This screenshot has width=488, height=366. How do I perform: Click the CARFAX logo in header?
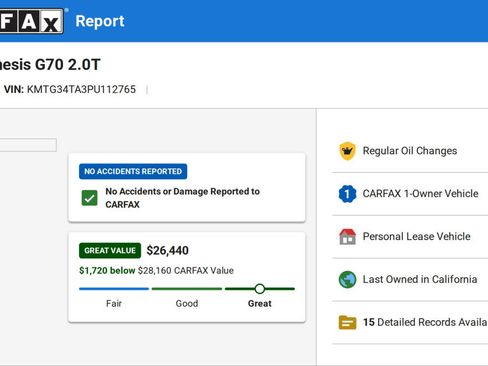point(32,21)
